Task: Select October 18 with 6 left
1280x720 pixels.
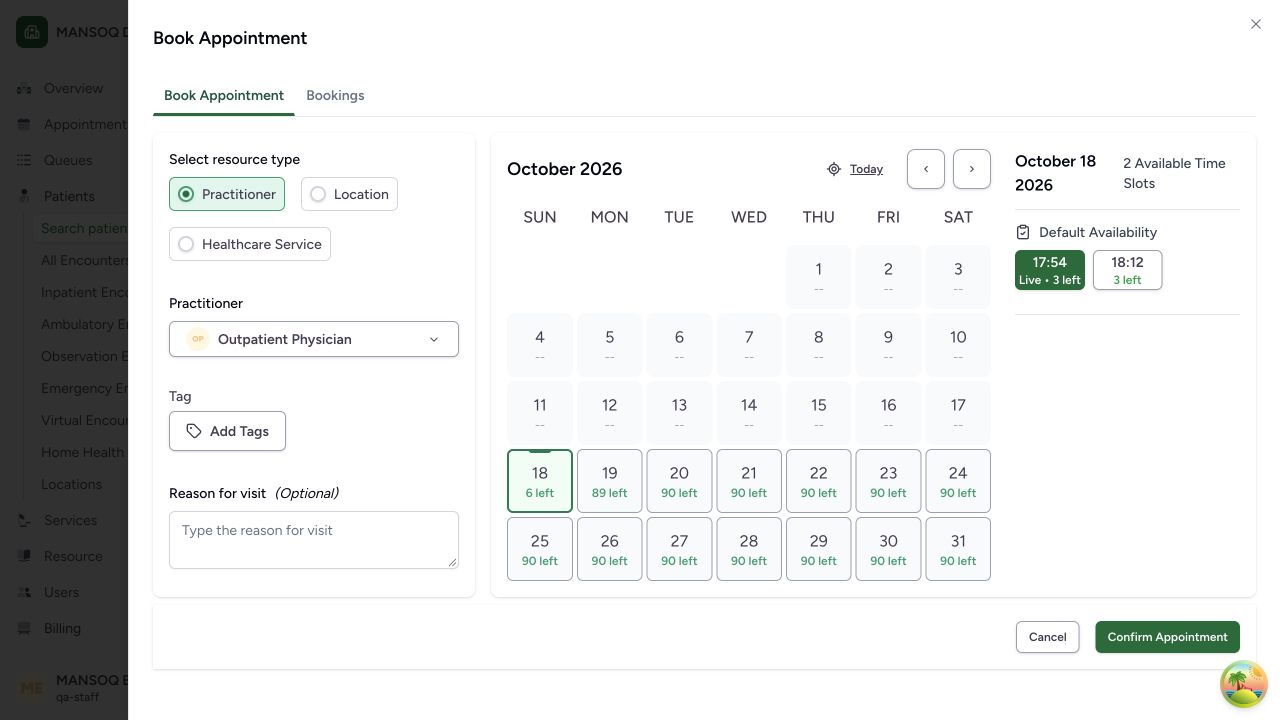Action: coord(540,481)
